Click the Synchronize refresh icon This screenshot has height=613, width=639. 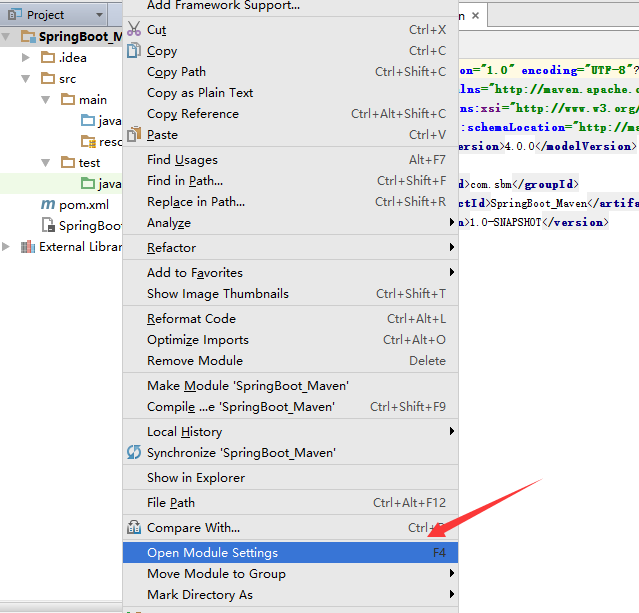pyautogui.click(x=134, y=452)
